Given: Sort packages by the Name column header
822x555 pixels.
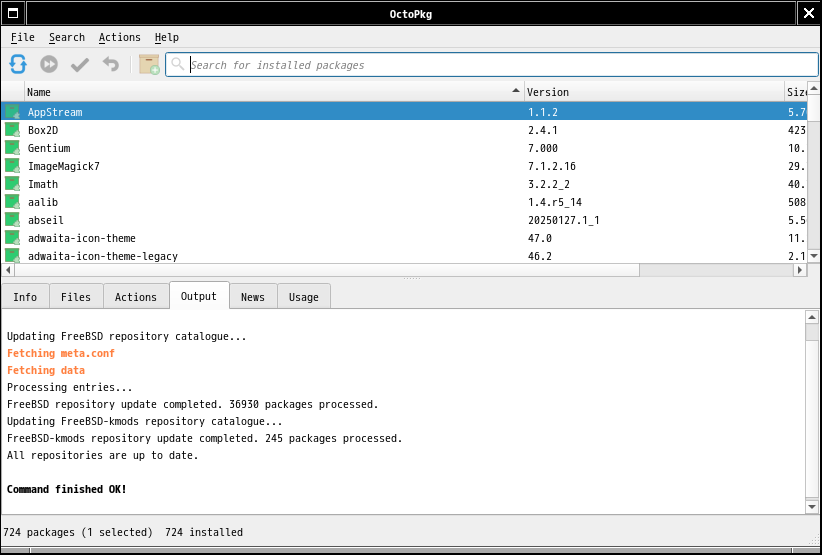Looking at the screenshot, I should pyautogui.click(x=270, y=92).
